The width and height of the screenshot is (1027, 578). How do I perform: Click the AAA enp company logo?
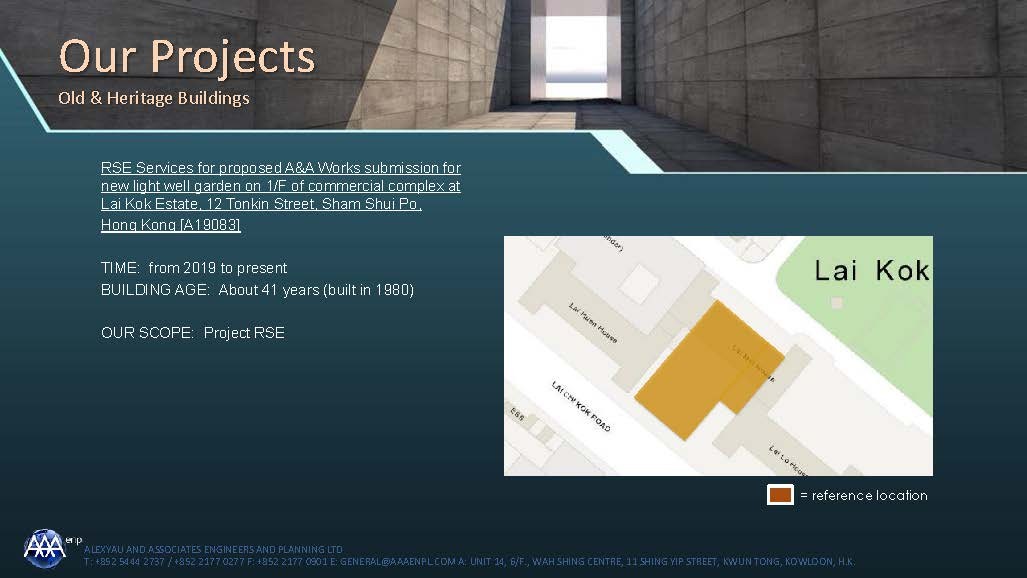coord(45,548)
